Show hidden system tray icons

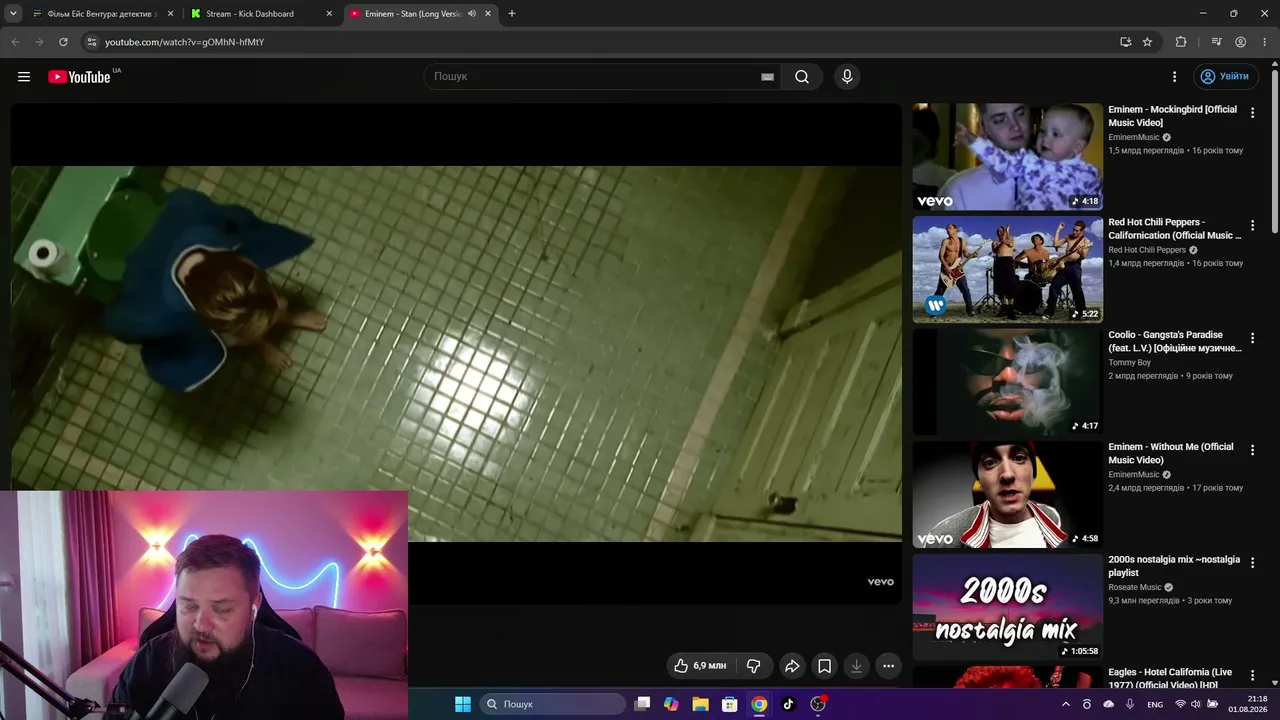tap(1065, 704)
